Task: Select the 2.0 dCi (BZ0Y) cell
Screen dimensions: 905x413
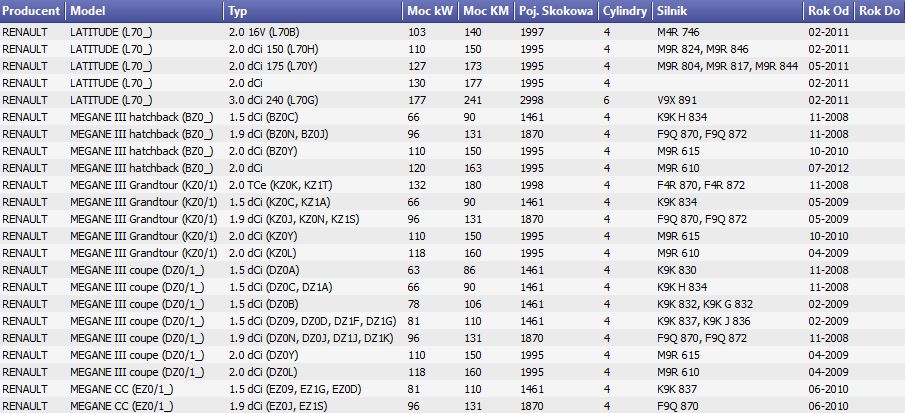Action: pos(263,151)
